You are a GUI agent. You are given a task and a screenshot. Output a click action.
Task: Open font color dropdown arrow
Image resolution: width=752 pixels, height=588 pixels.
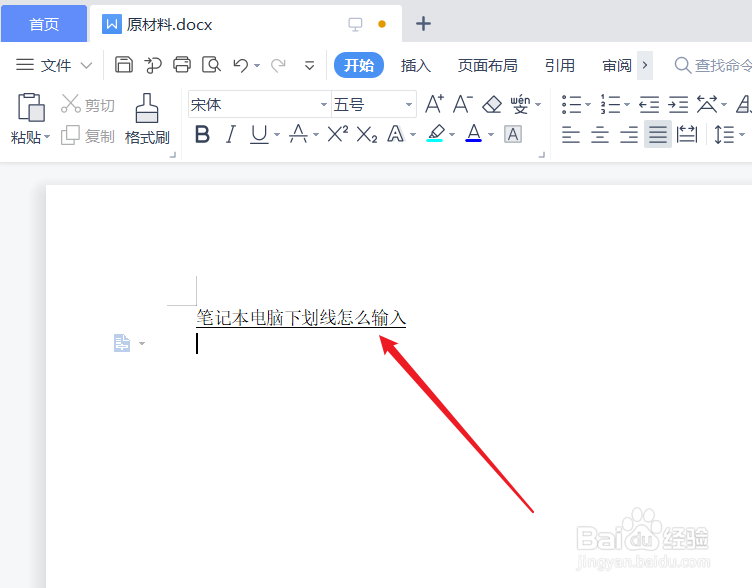coord(491,135)
